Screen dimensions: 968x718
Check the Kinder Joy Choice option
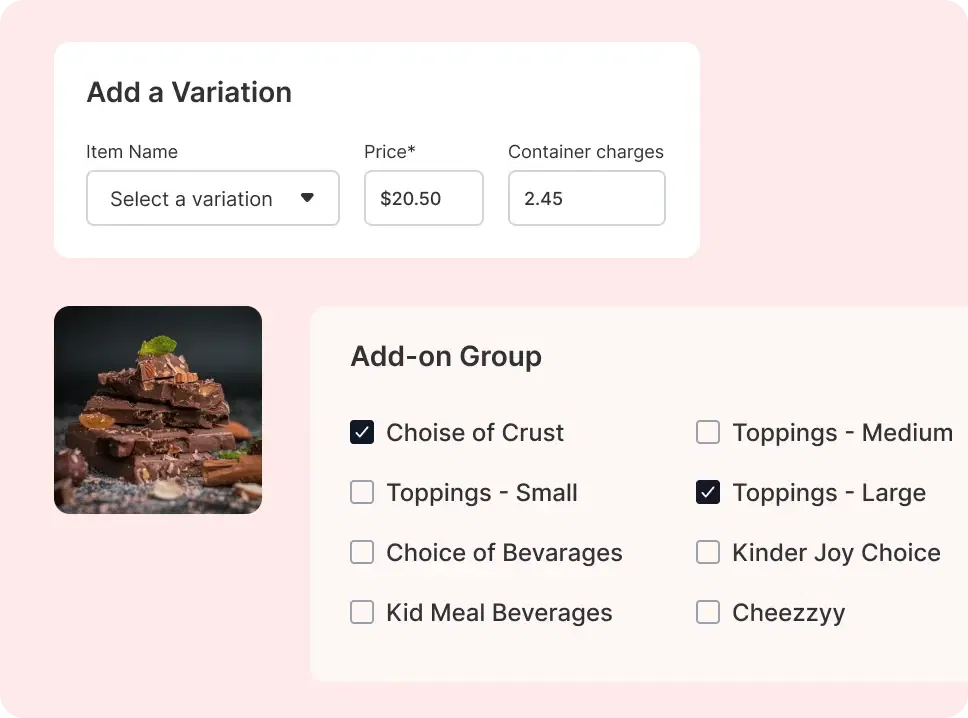(x=708, y=552)
